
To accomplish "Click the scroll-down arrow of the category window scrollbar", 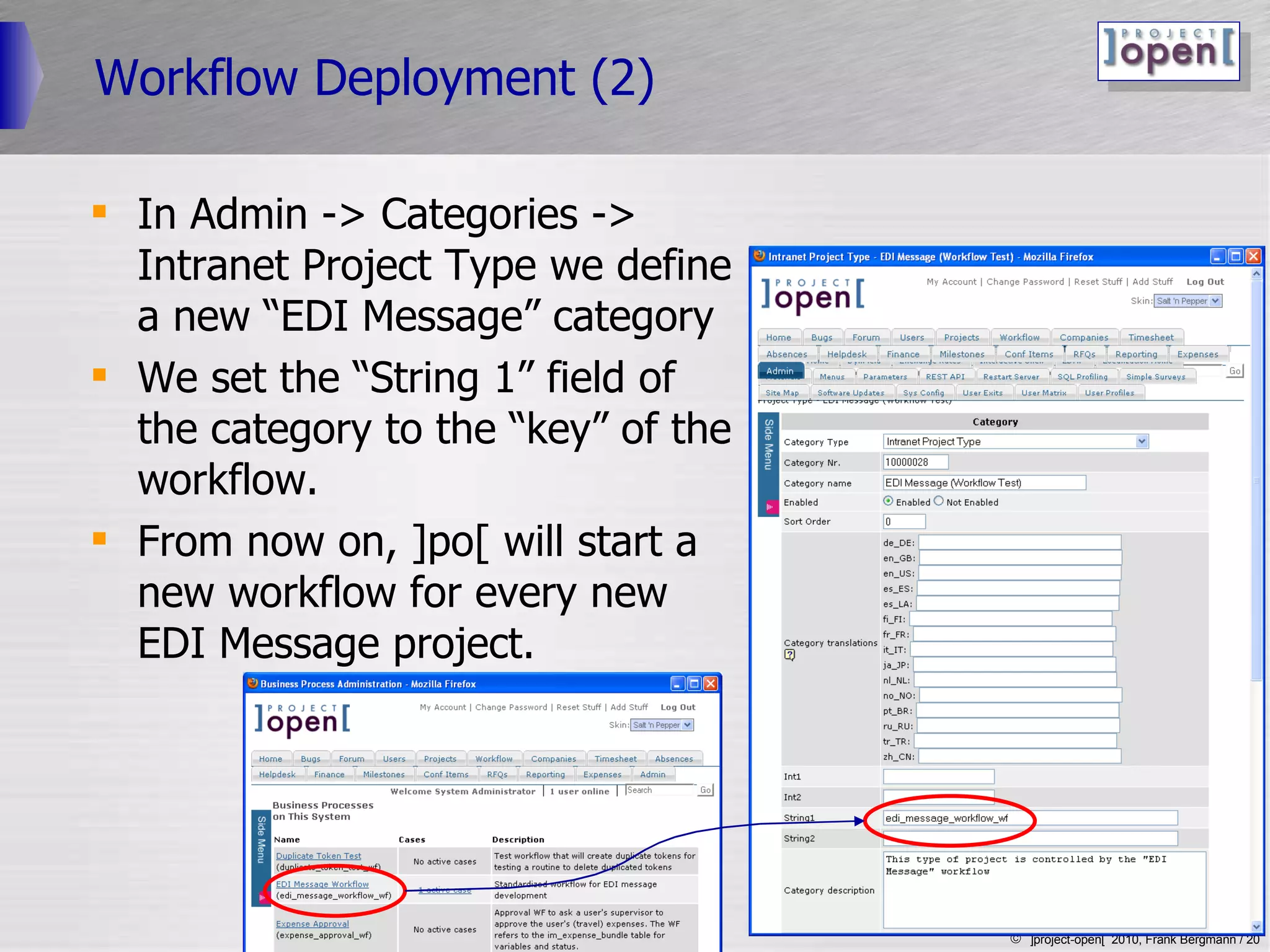I will pyautogui.click(x=1256, y=927).
